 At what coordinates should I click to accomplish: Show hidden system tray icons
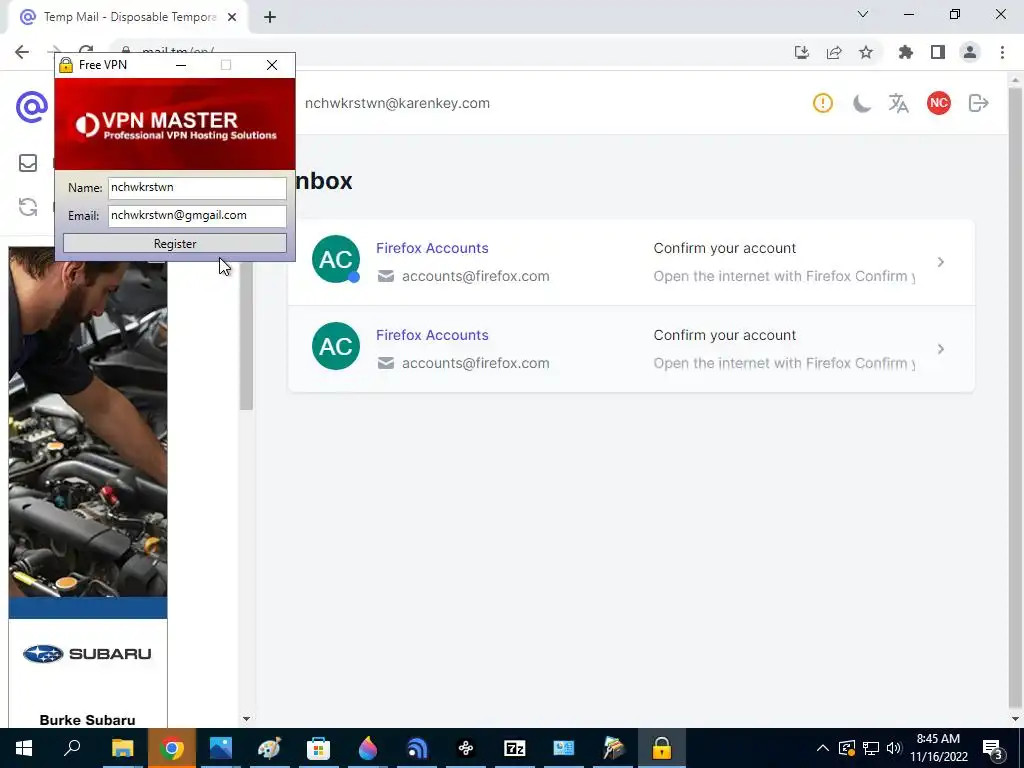pyautogui.click(x=823, y=748)
